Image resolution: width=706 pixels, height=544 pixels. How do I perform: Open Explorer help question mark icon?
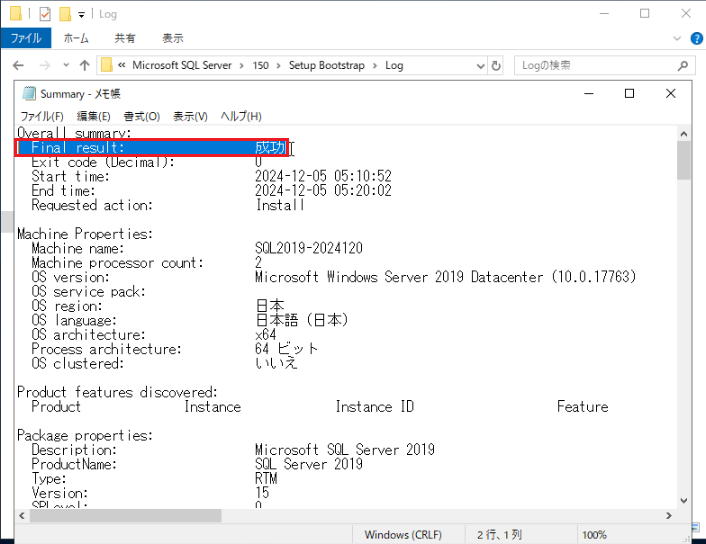696,39
